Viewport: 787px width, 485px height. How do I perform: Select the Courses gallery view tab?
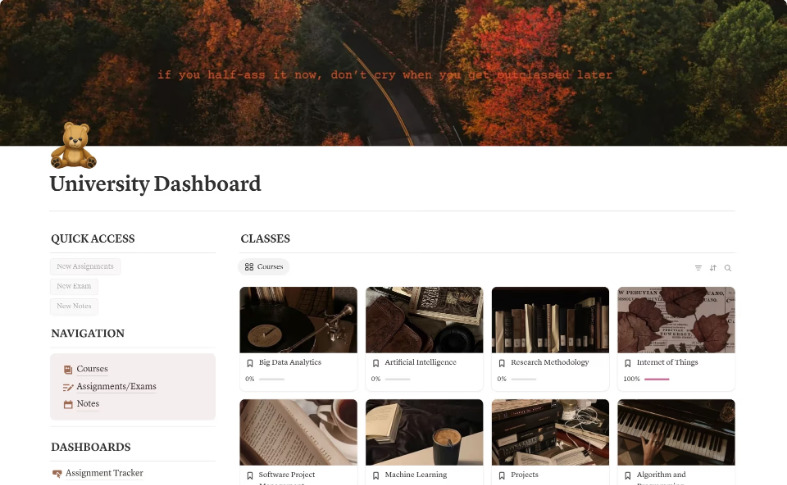[x=264, y=267]
